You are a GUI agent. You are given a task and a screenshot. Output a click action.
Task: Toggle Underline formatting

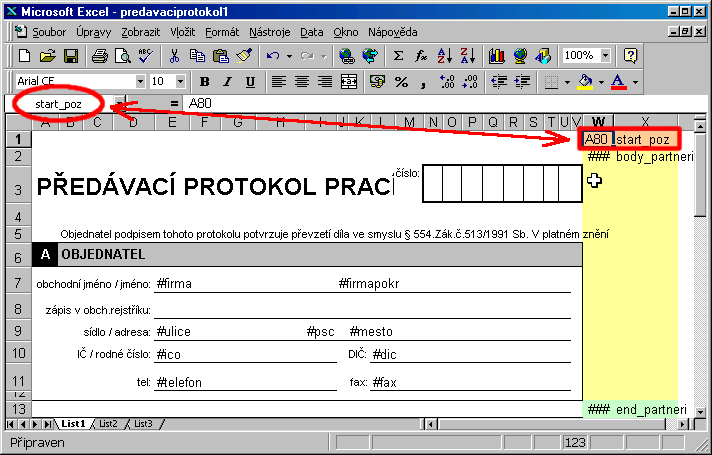[x=249, y=81]
